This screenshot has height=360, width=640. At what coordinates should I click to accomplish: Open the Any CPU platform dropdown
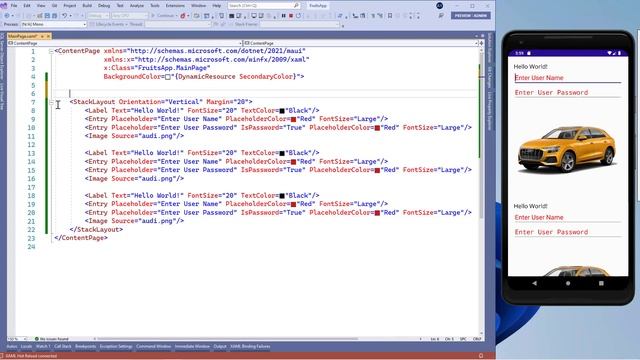129,16
